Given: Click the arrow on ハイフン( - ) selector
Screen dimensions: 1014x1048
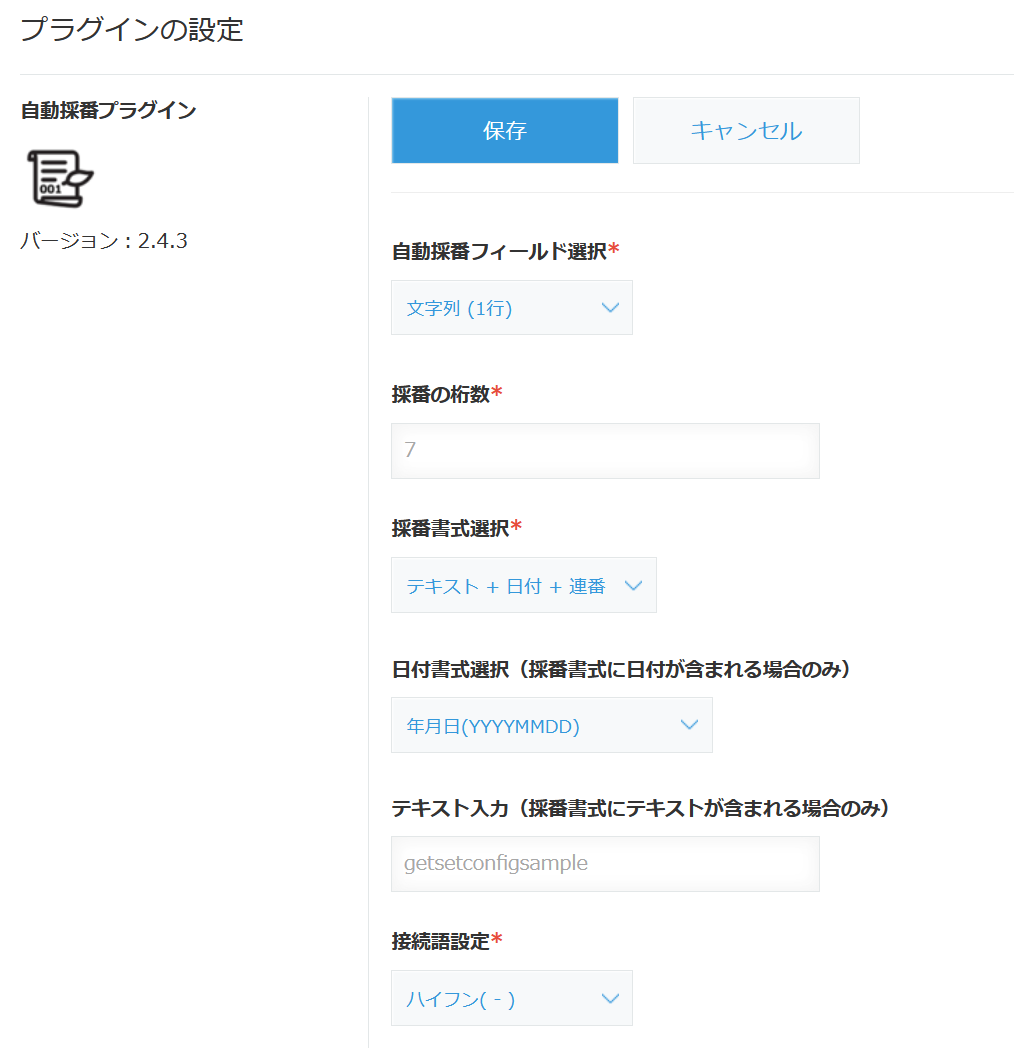Looking at the screenshot, I should (610, 998).
